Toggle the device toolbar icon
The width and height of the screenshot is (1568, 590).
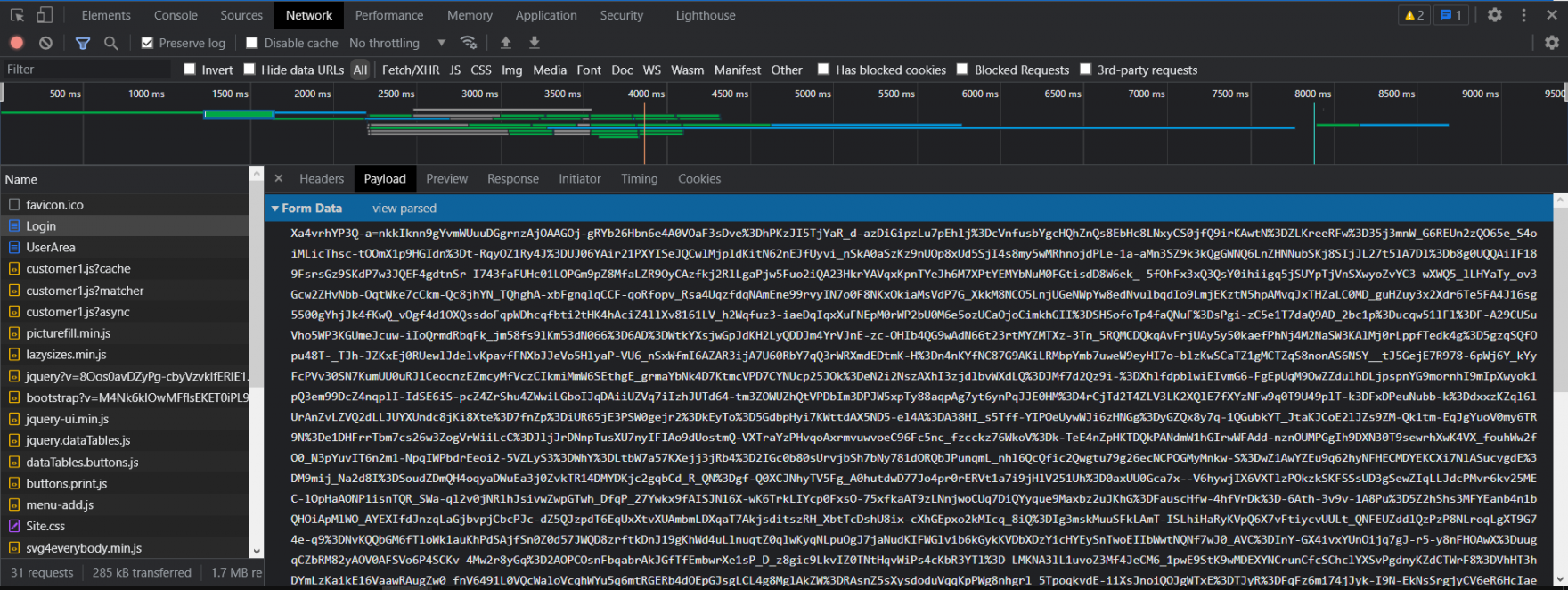[x=45, y=15]
